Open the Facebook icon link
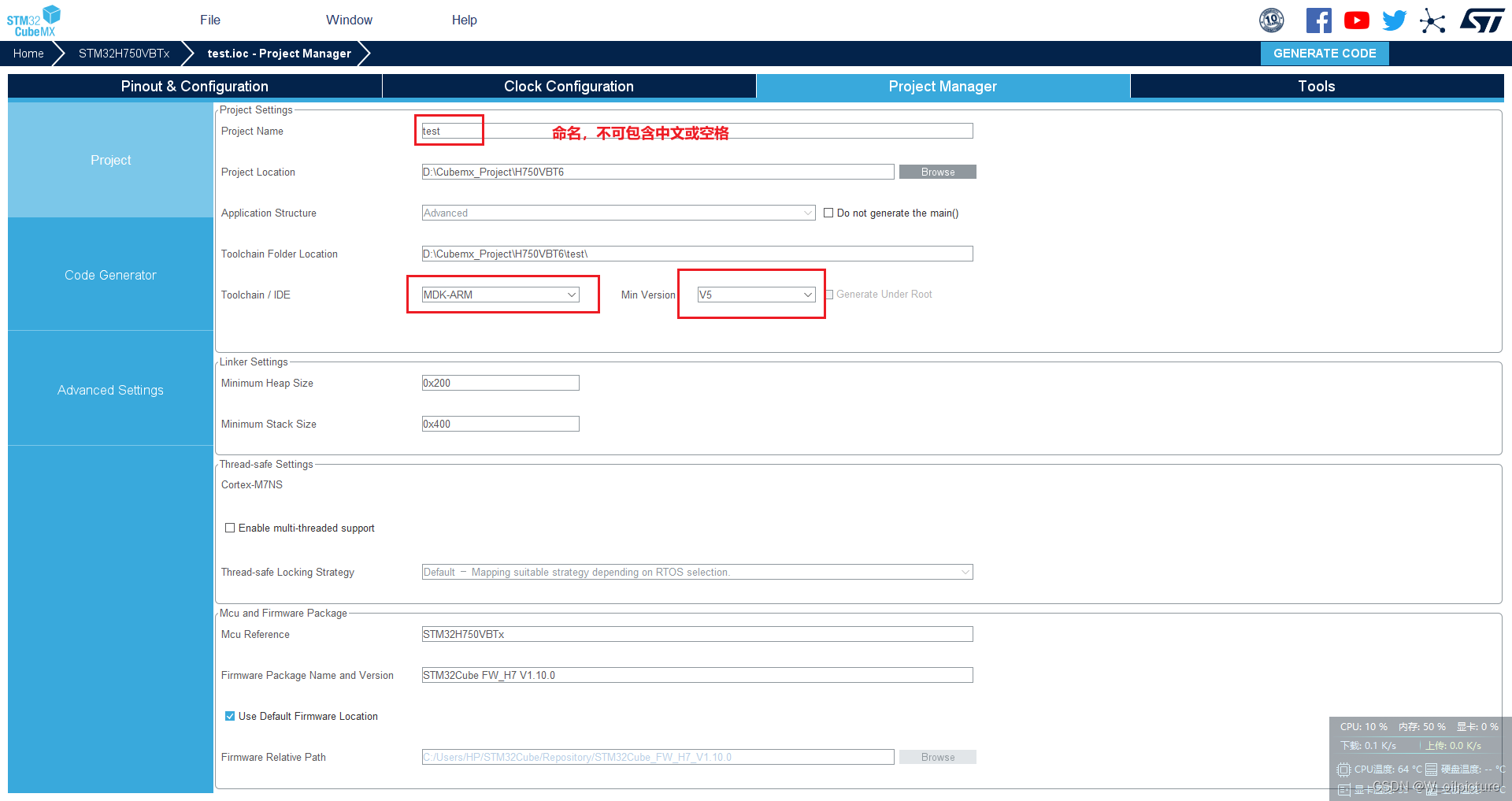Viewport: 1512px width, 801px height. pyautogui.click(x=1318, y=20)
